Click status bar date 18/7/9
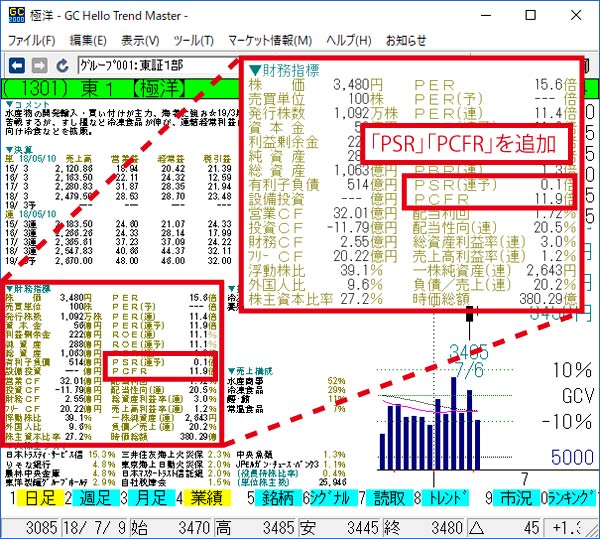600x539 pixels. pos(95,528)
